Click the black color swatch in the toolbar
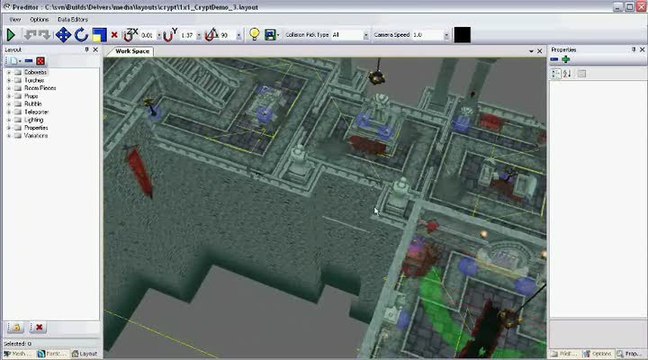 (x=462, y=35)
